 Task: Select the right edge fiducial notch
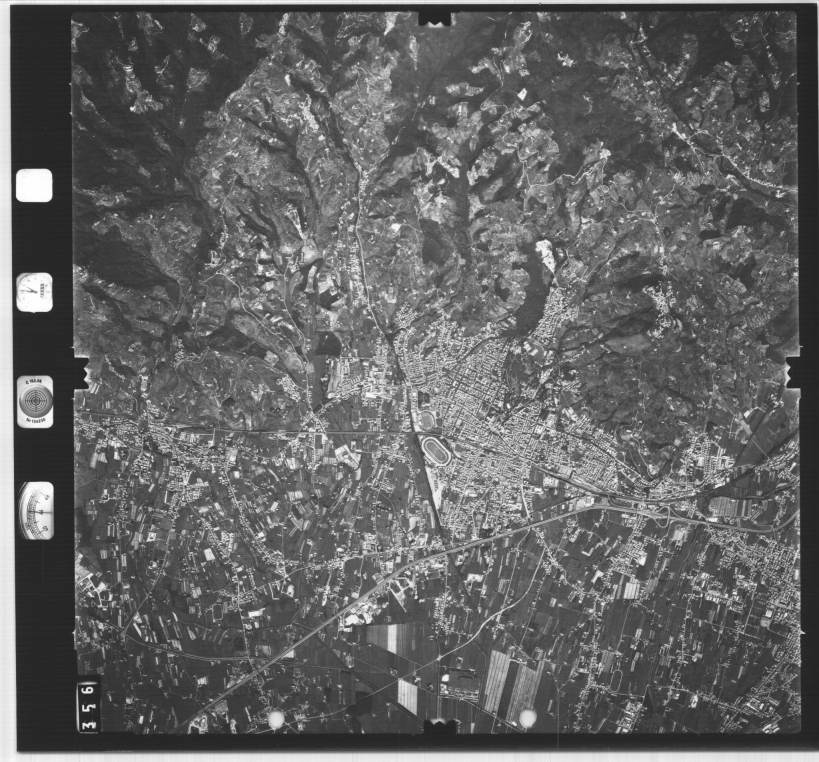(794, 372)
